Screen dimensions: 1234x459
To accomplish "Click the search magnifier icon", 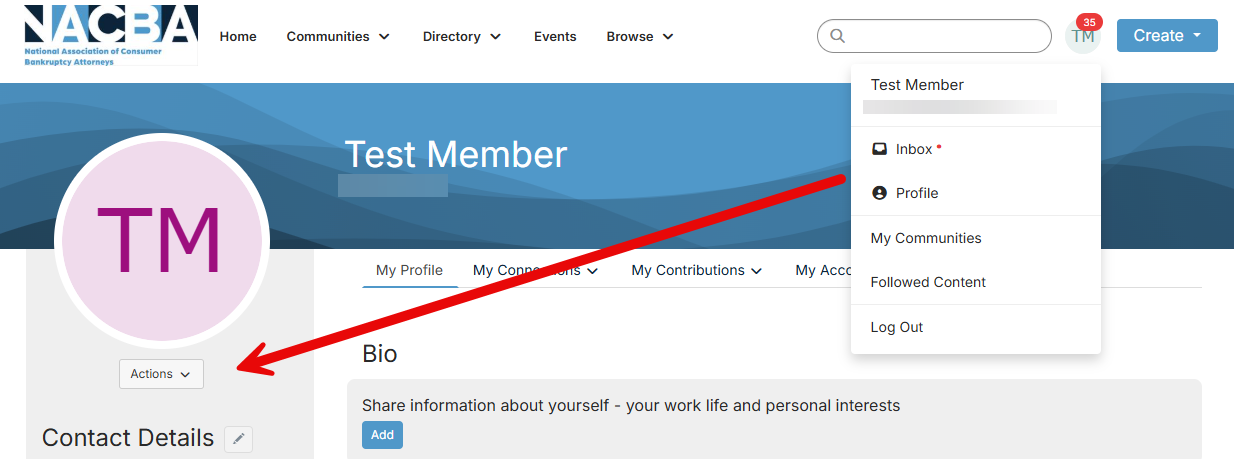I will tap(838, 36).
